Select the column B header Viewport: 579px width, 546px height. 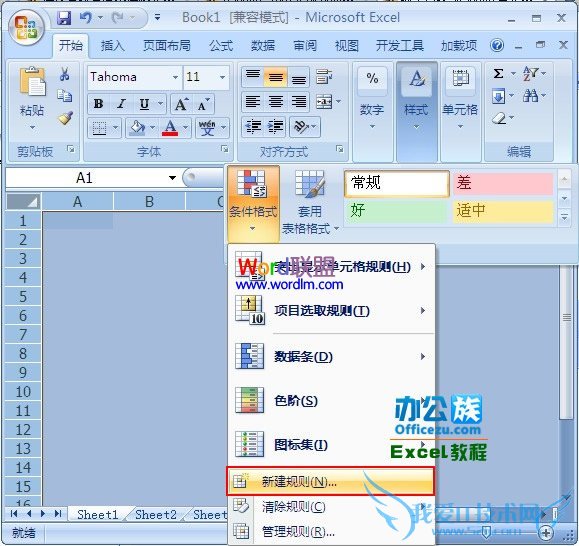[x=149, y=202]
